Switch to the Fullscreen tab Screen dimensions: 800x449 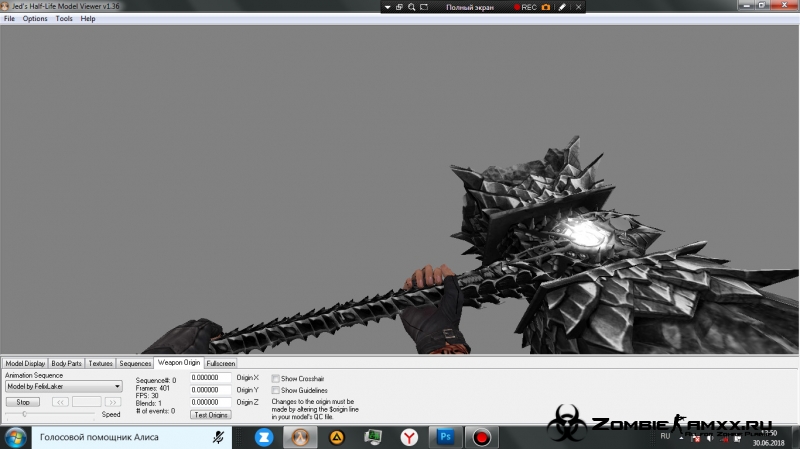(220, 363)
